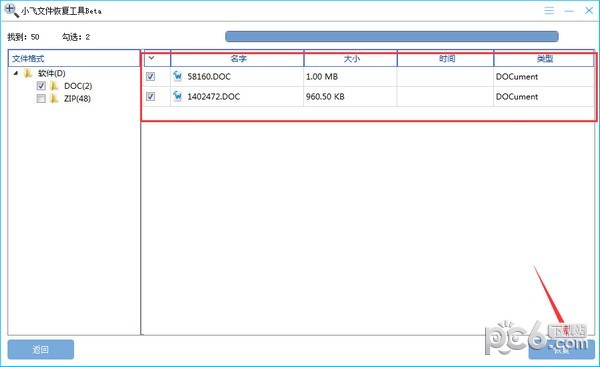Click the 找到: 50 counter
The height and width of the screenshot is (367, 600).
point(23,37)
